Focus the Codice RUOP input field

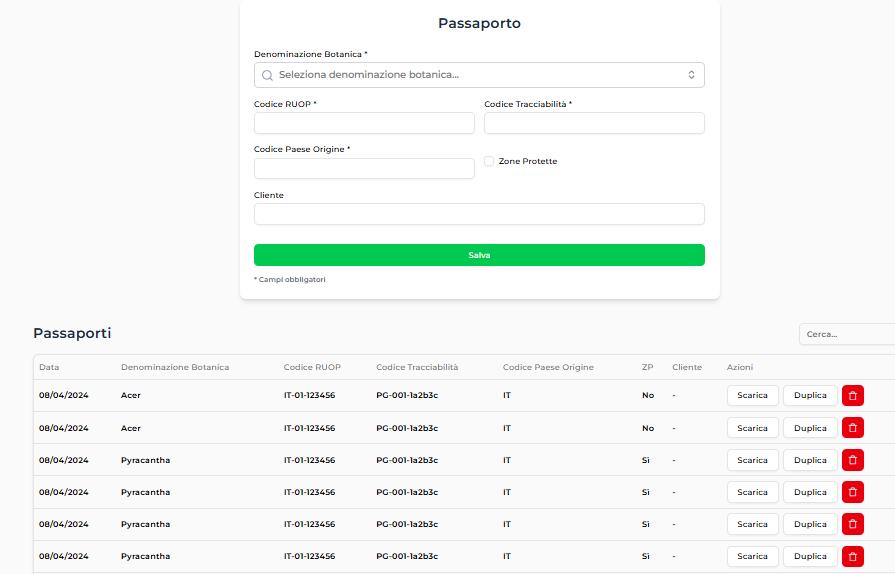[x=364, y=123]
